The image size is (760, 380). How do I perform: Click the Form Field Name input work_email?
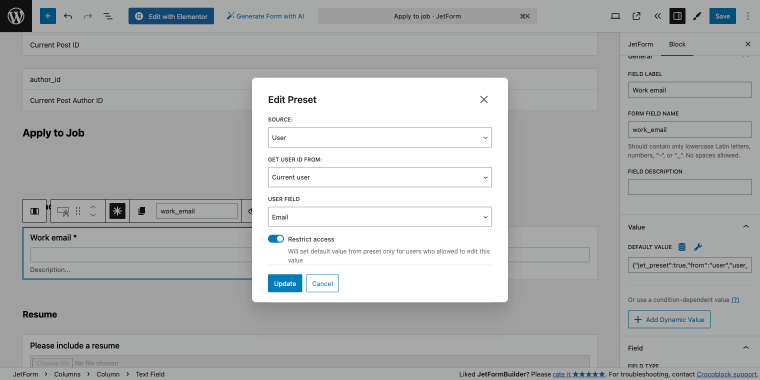pos(690,130)
